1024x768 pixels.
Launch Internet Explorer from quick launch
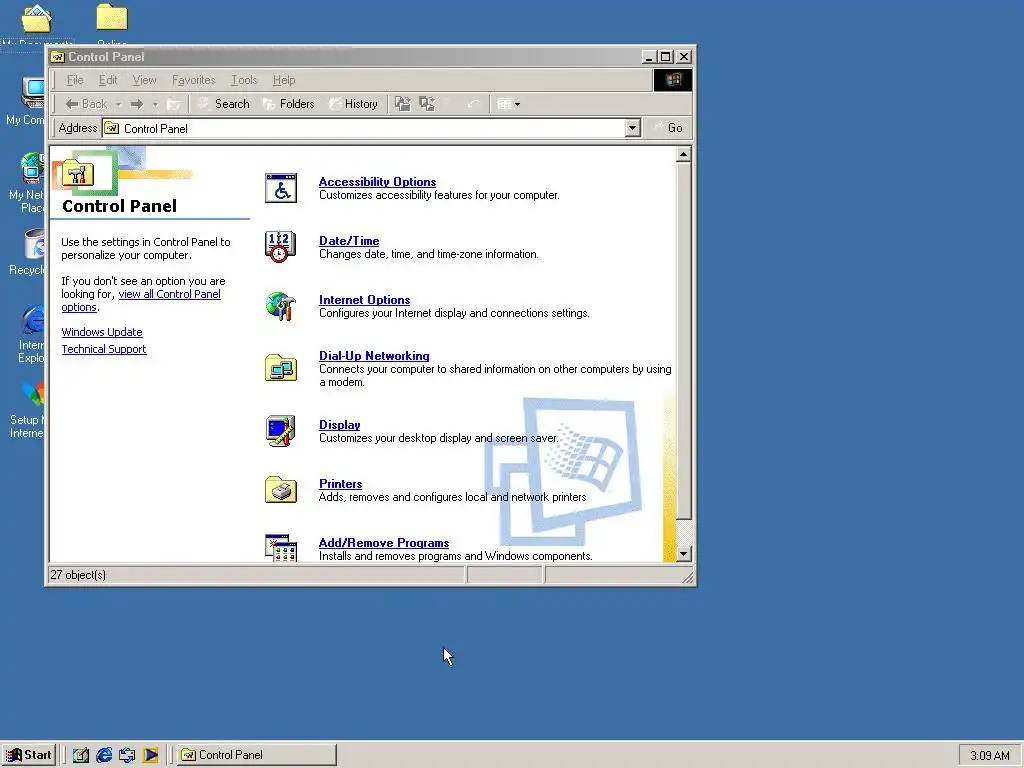point(104,755)
